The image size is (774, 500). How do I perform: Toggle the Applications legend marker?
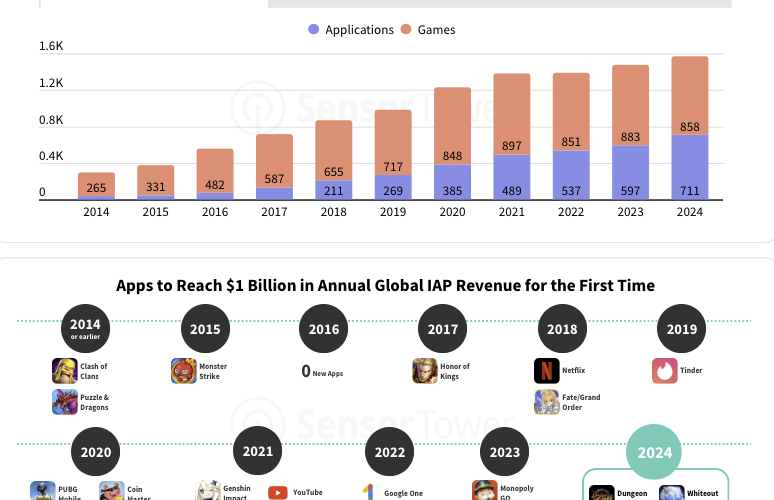[x=313, y=30]
